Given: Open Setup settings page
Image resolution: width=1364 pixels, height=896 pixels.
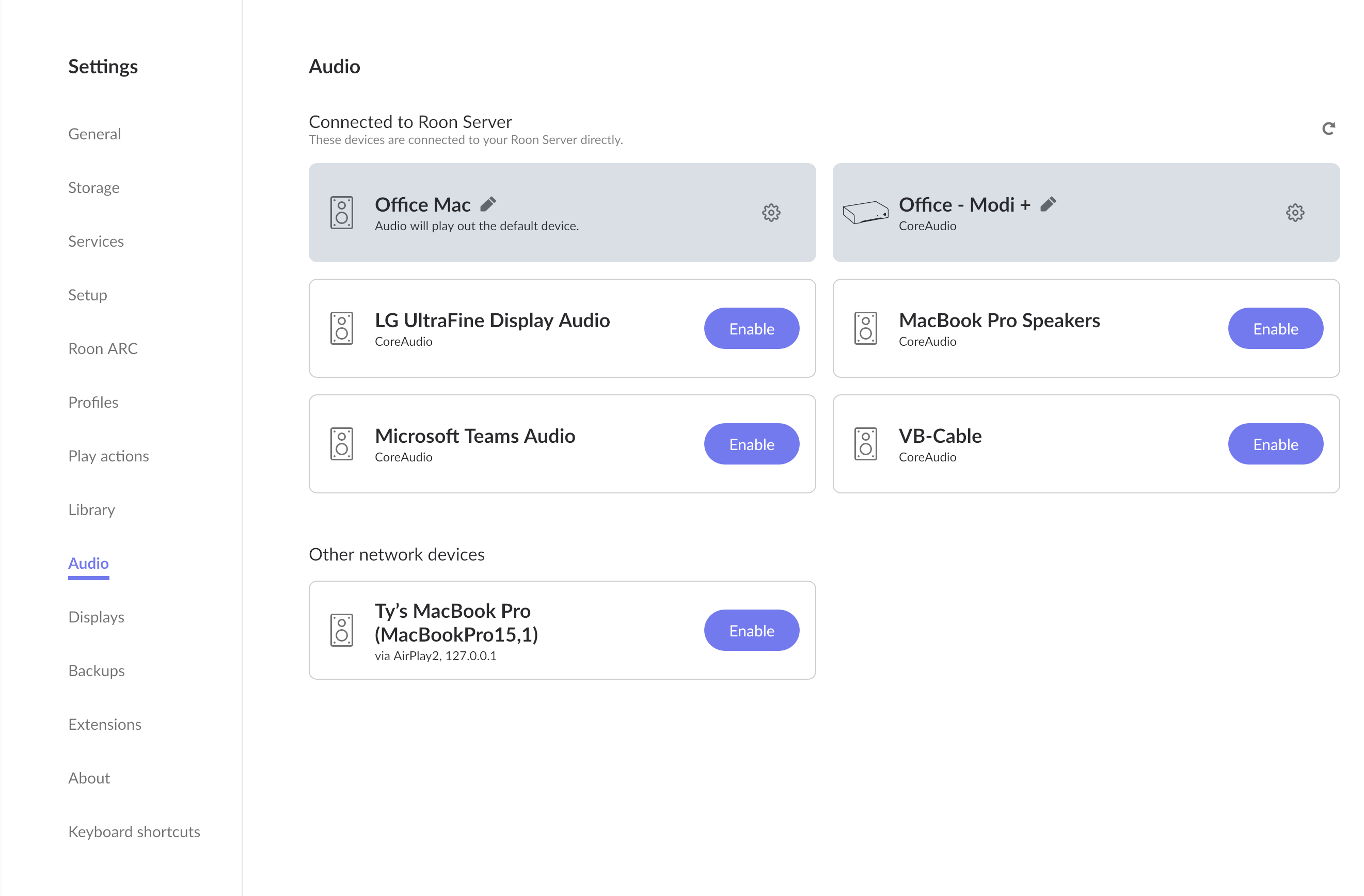Looking at the screenshot, I should click(88, 295).
